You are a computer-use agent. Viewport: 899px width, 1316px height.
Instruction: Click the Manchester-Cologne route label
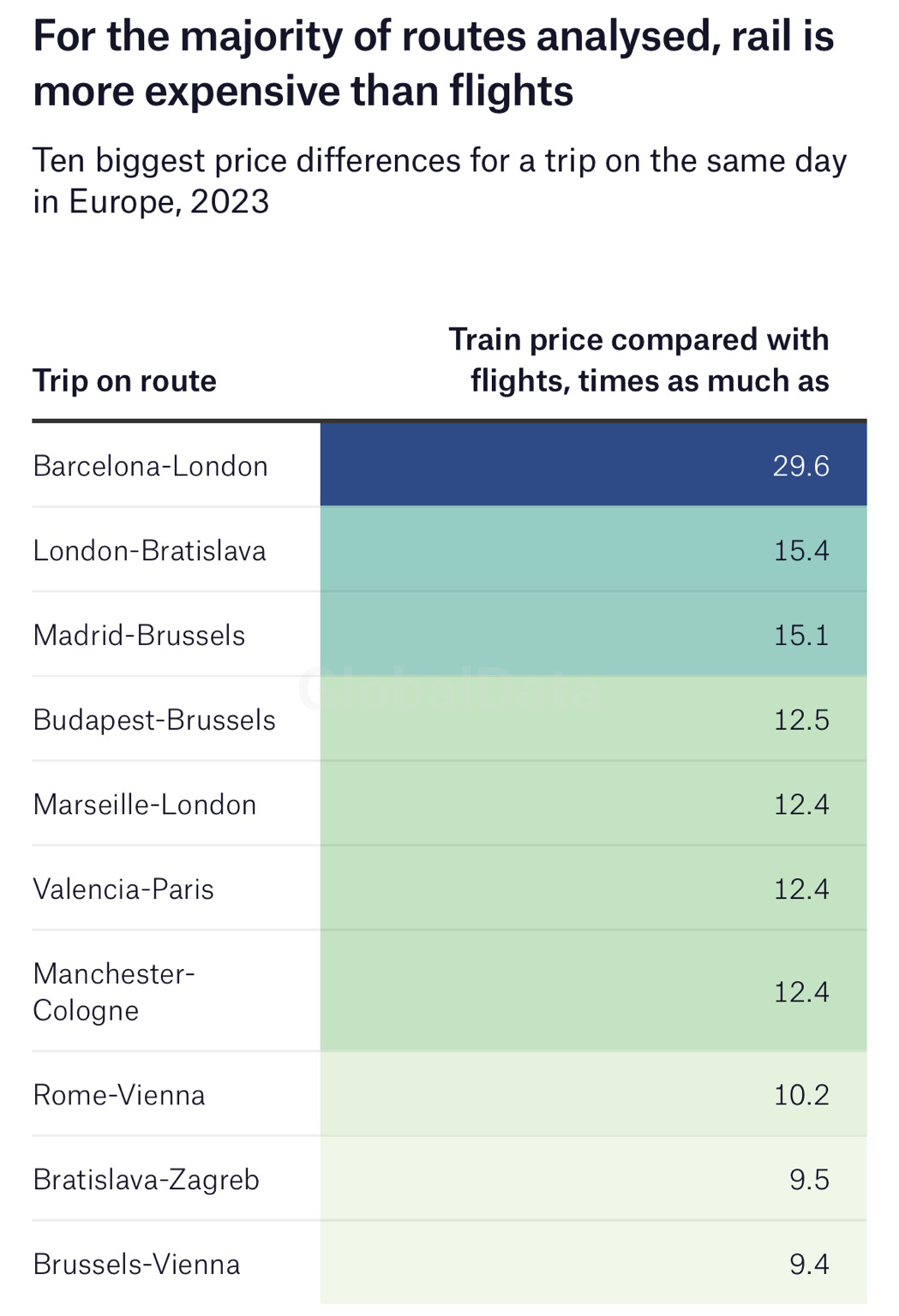[113, 992]
